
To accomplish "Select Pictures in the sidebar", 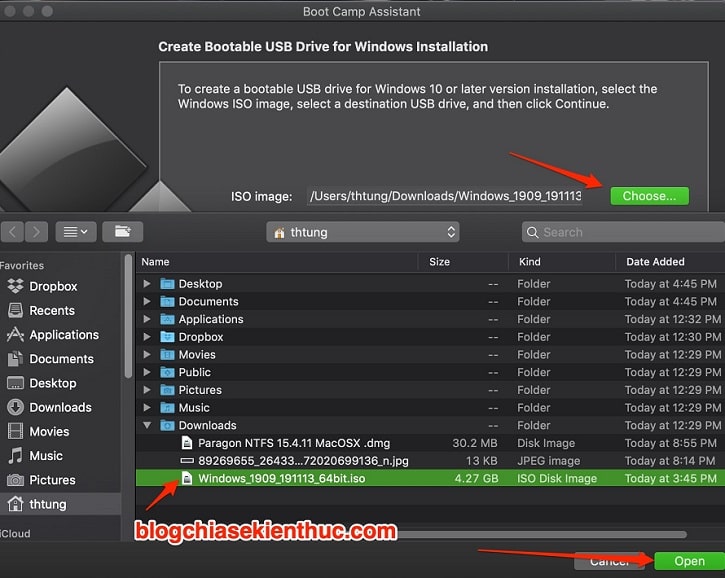I will click(x=41, y=480).
